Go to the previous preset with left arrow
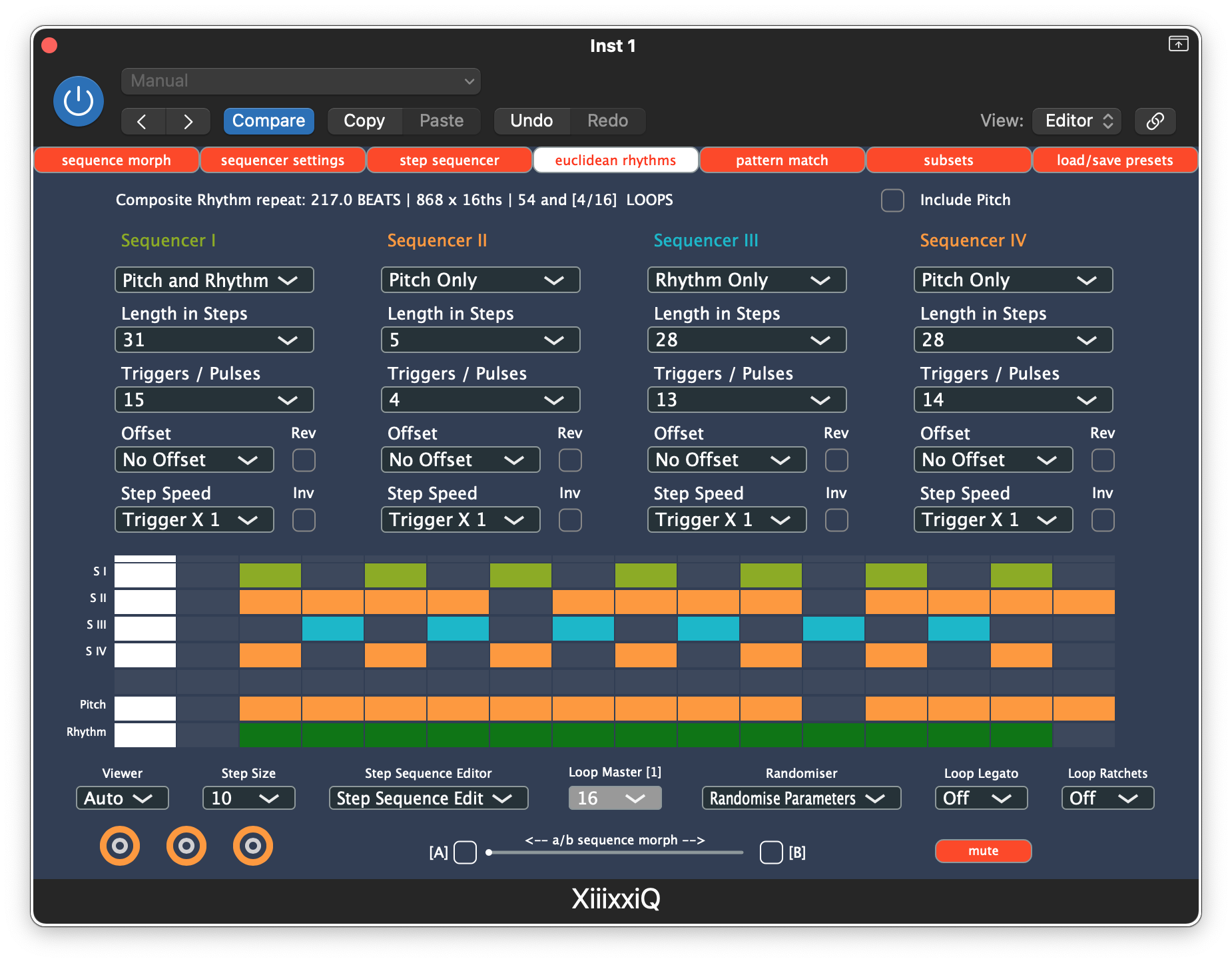The image size is (1232, 963). (142, 121)
